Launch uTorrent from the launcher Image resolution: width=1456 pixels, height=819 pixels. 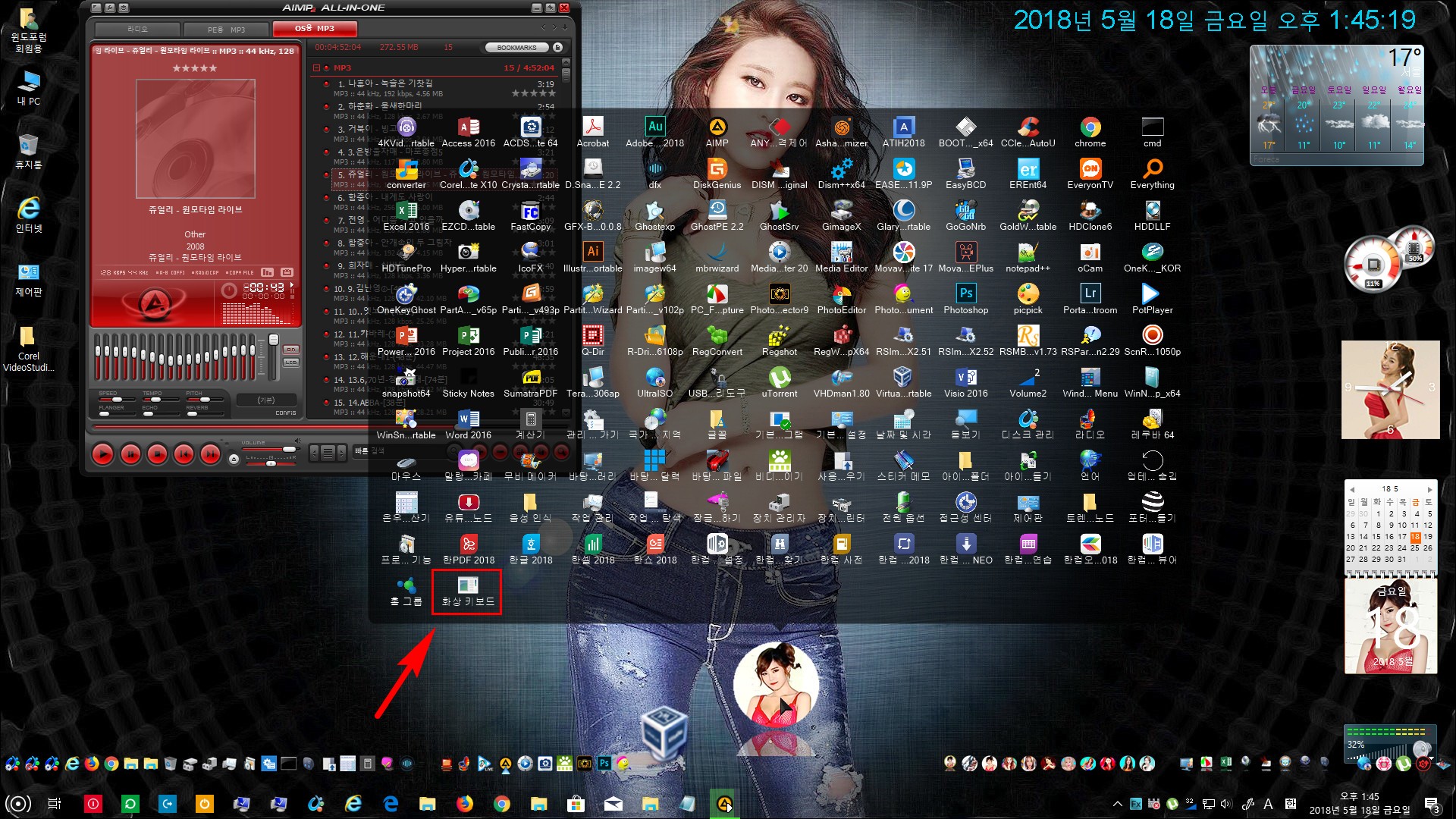(x=779, y=383)
